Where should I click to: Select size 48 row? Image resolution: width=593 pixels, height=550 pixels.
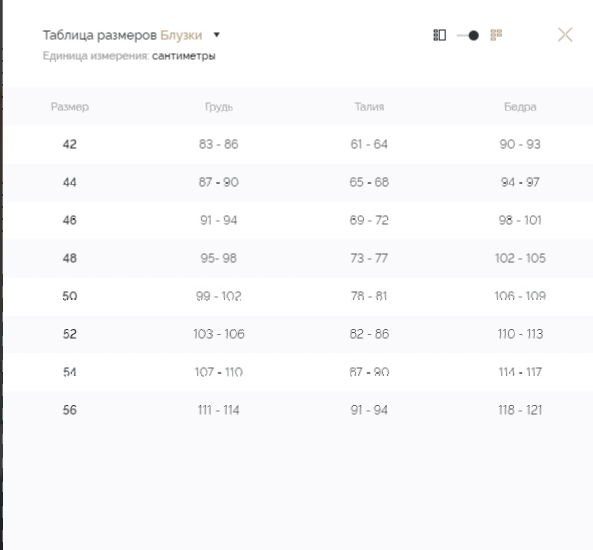(298, 258)
